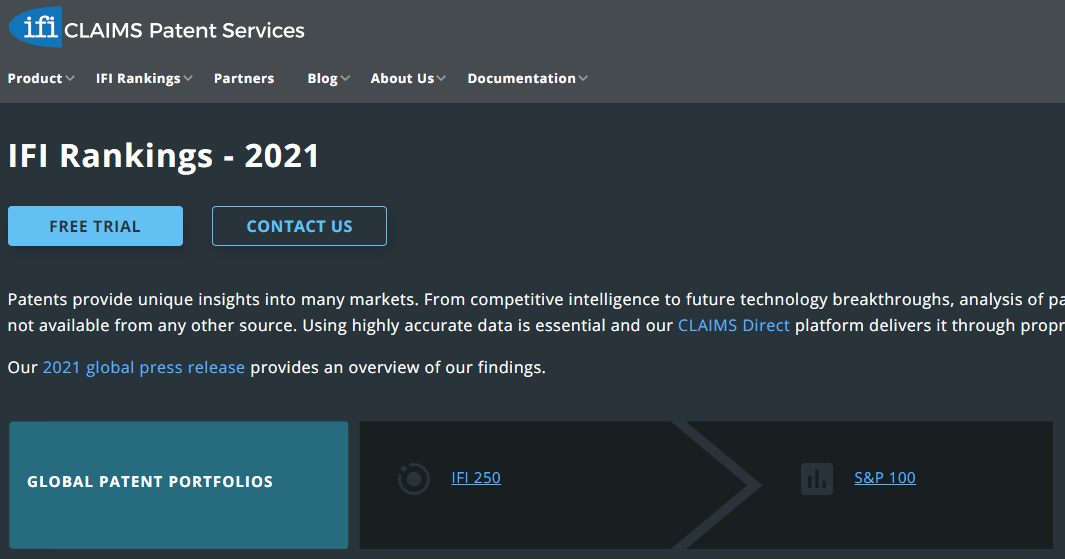Viewport: 1065px width, 559px height.
Task: Click the CLAIMS Patent Services site title
Action: 184,31
